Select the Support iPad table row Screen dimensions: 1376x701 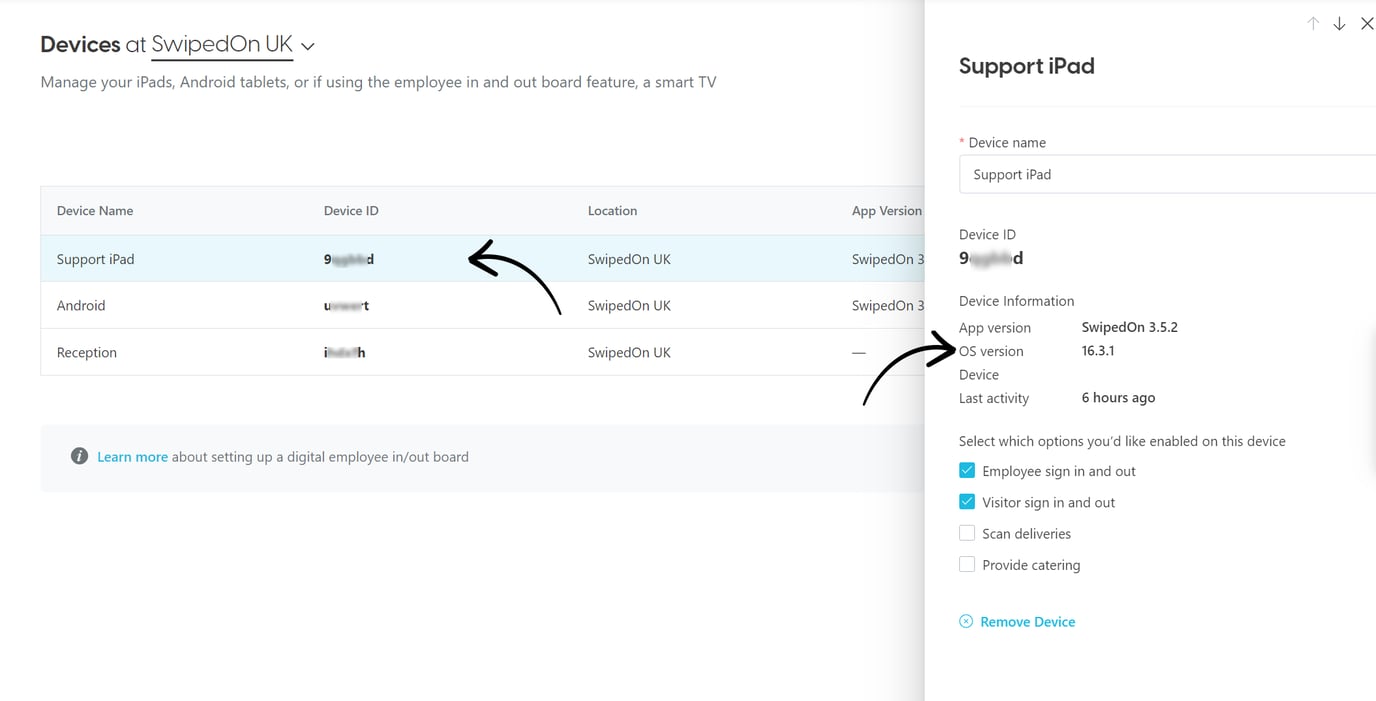tap(95, 259)
